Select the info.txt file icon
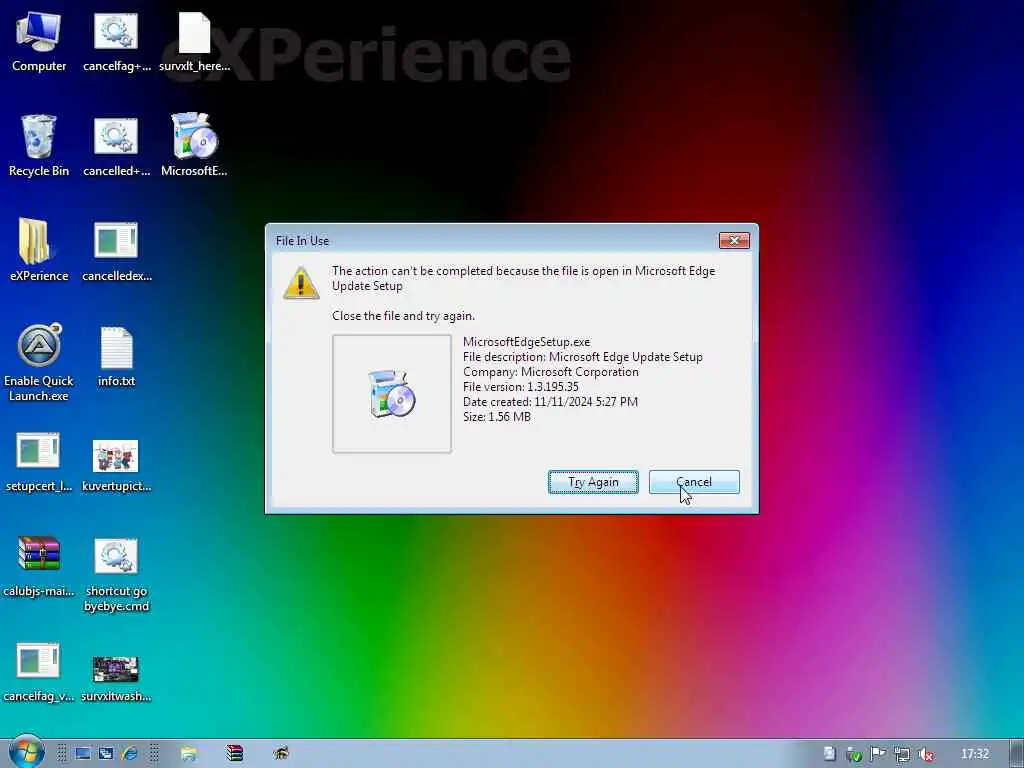 click(116, 357)
